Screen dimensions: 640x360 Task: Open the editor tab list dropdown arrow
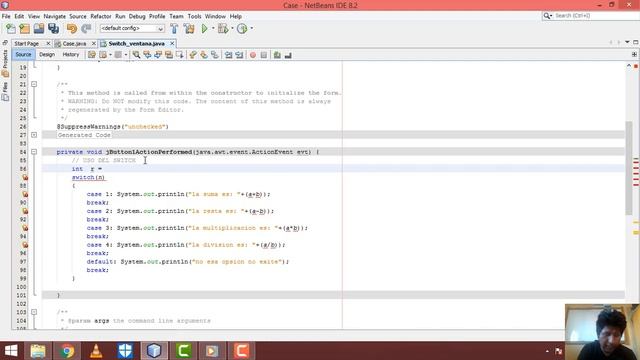[627, 42]
